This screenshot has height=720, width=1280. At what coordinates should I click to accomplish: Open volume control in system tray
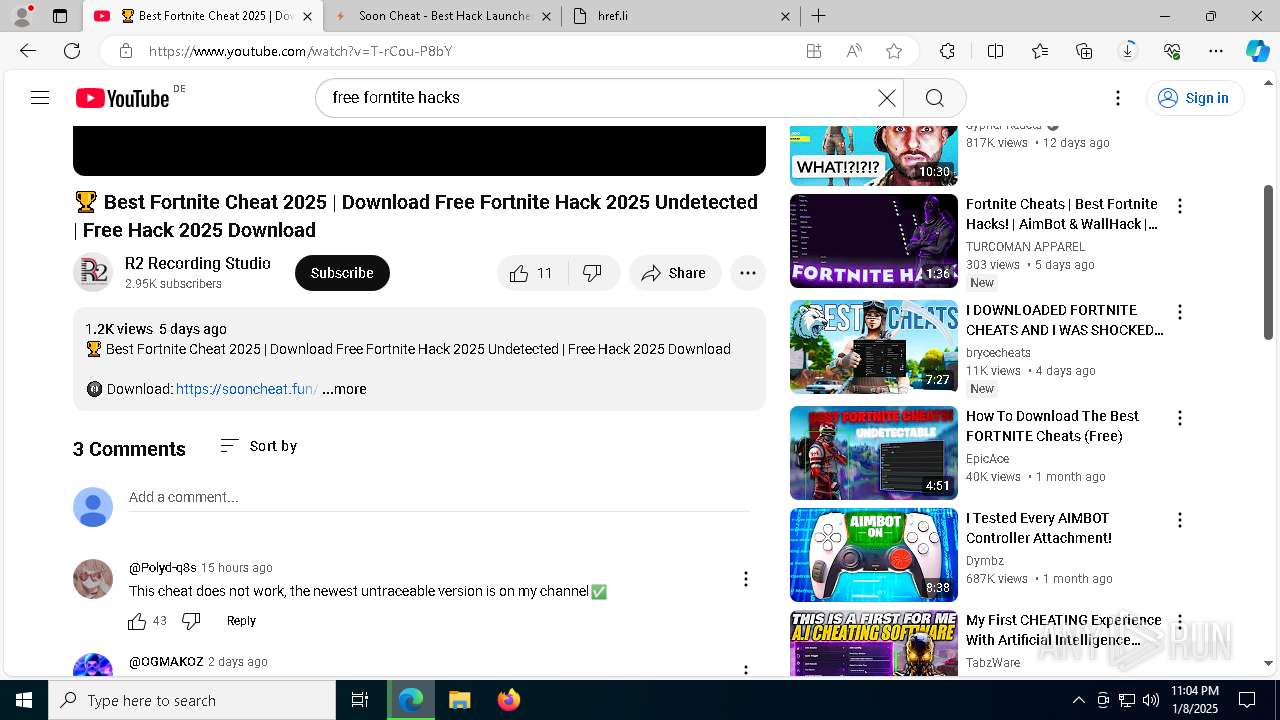[x=1151, y=700]
